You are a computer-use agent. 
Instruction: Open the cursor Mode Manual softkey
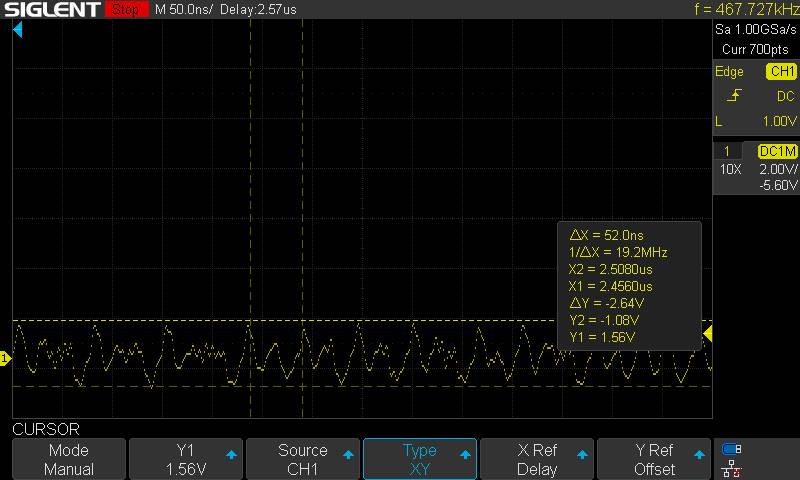coord(69,459)
